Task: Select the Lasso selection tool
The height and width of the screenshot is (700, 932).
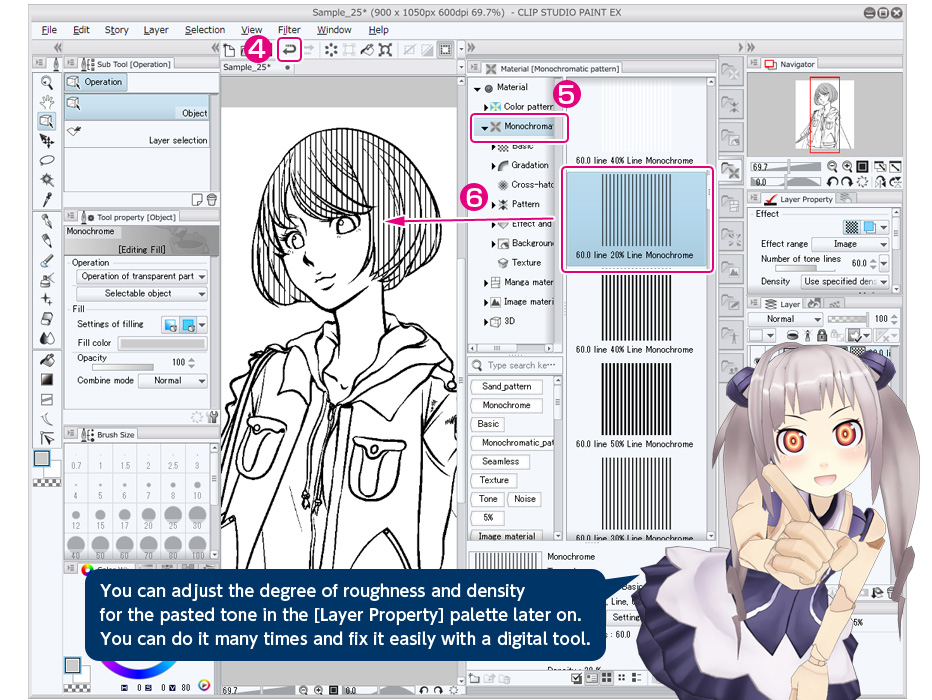Action: click(x=46, y=160)
